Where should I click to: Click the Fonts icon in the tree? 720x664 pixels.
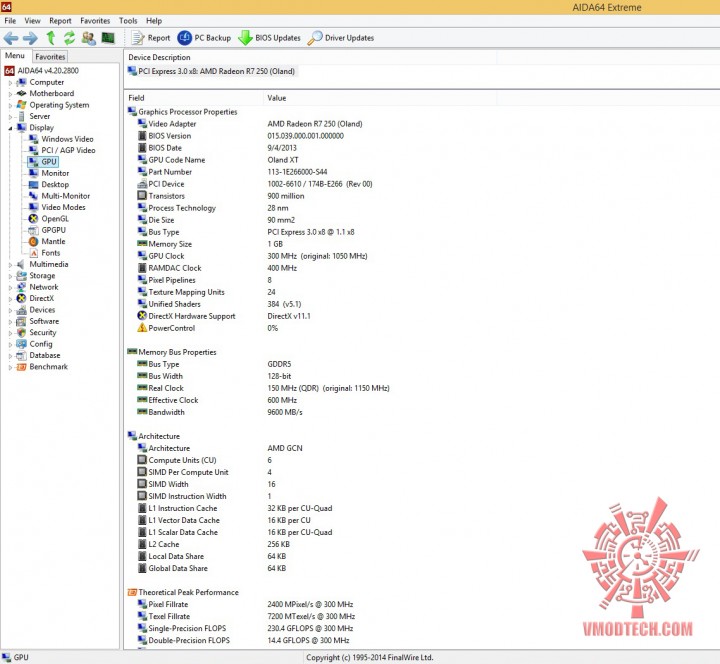click(33, 253)
